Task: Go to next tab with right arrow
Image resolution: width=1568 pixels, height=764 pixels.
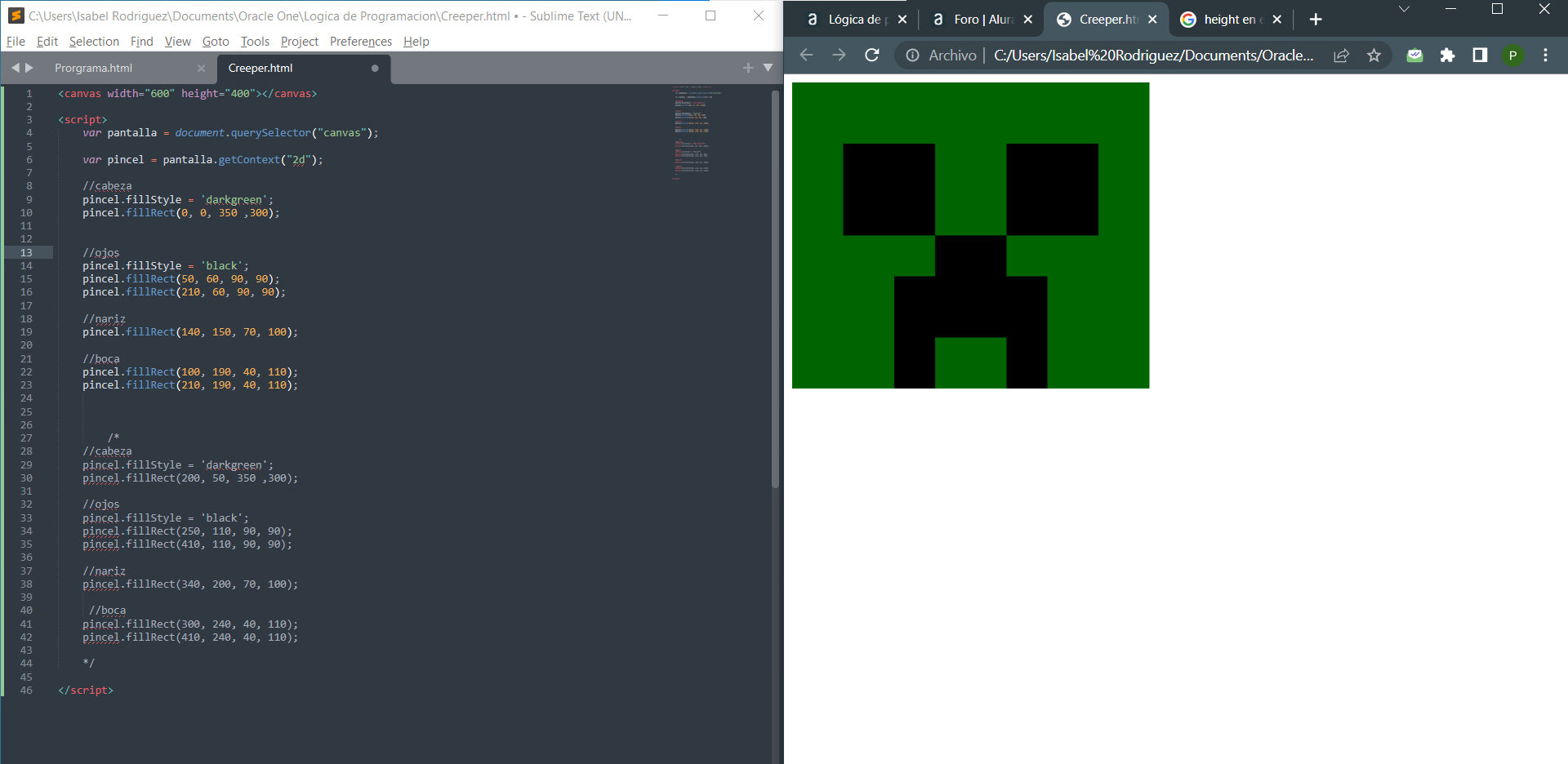Action: pos(29,68)
